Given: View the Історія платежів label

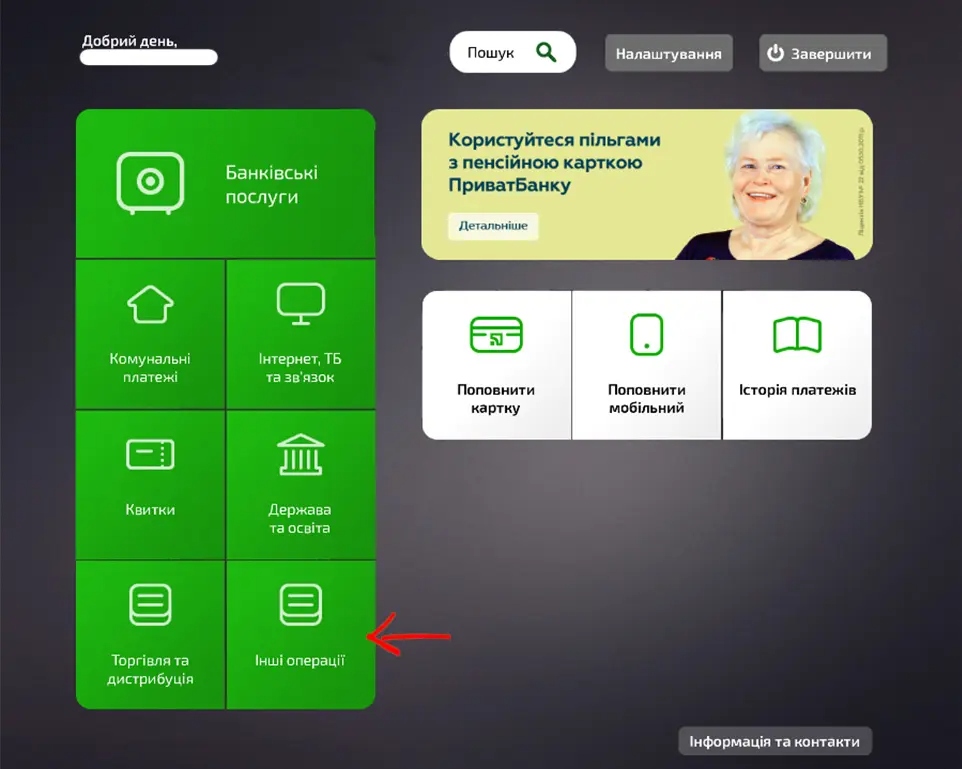Looking at the screenshot, I should tap(798, 390).
